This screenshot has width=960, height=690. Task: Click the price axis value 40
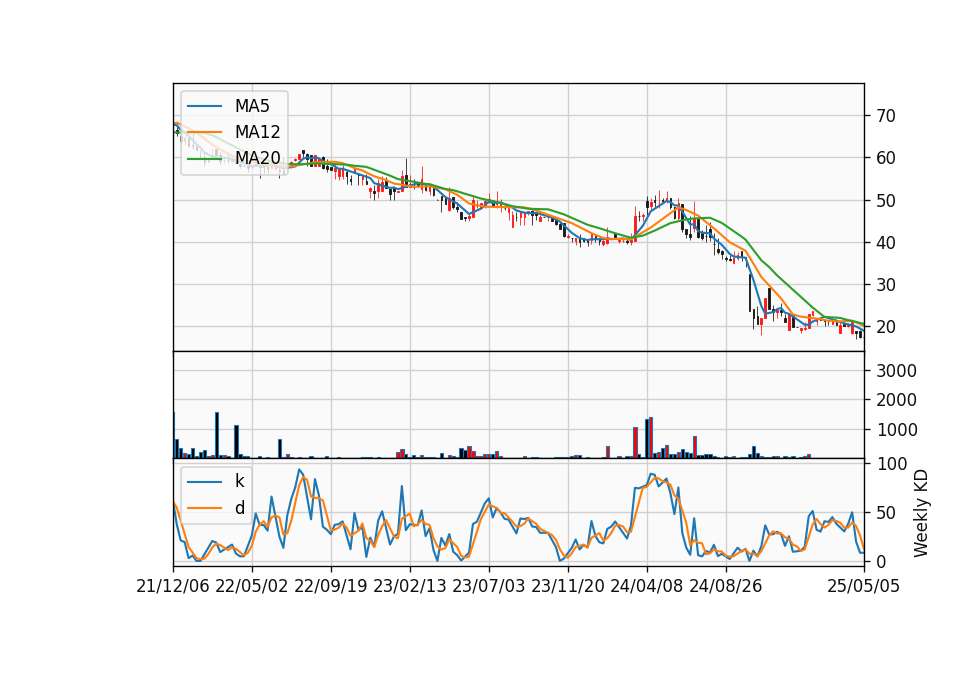(x=885, y=242)
